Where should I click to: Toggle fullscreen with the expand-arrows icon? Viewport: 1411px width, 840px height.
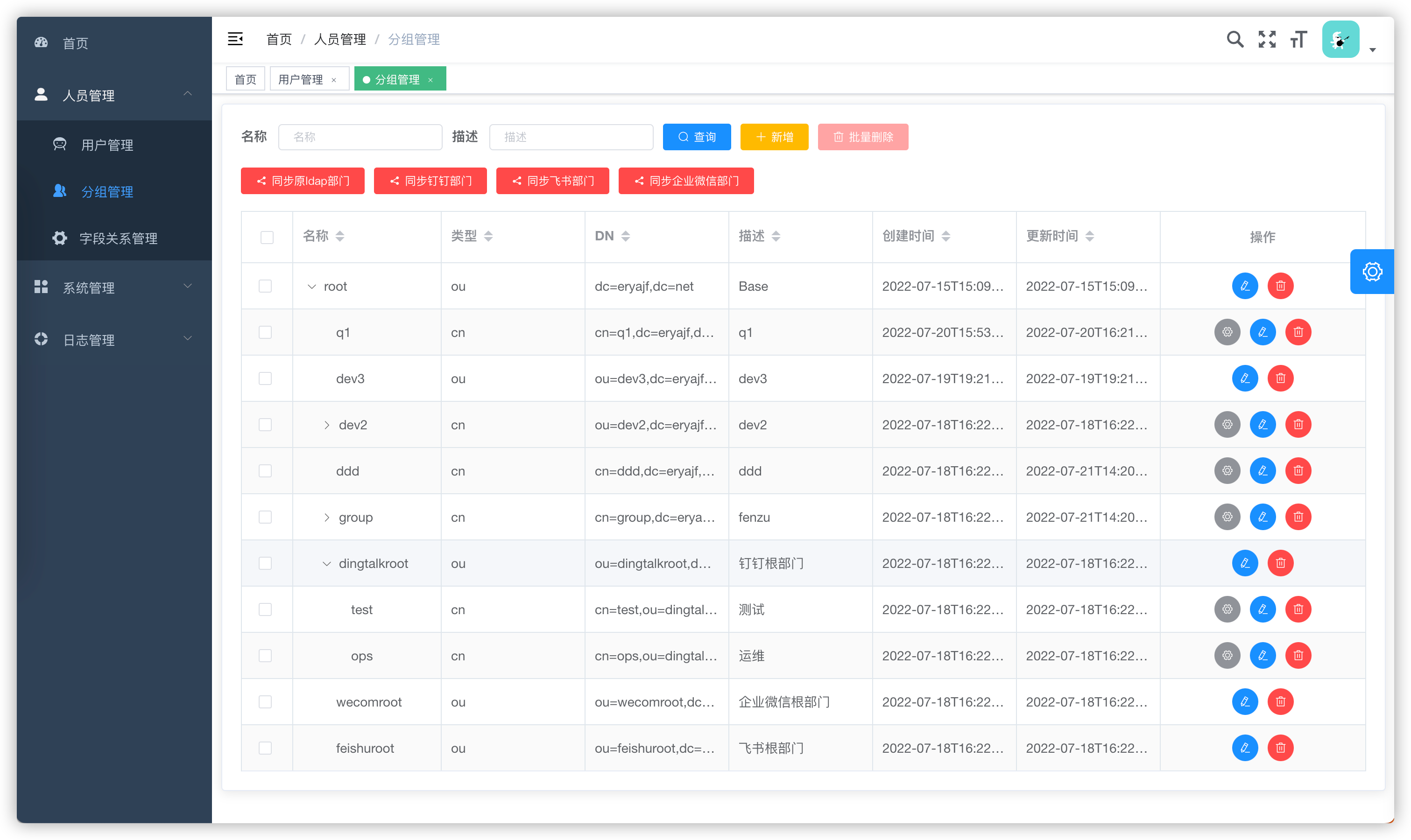(1267, 40)
